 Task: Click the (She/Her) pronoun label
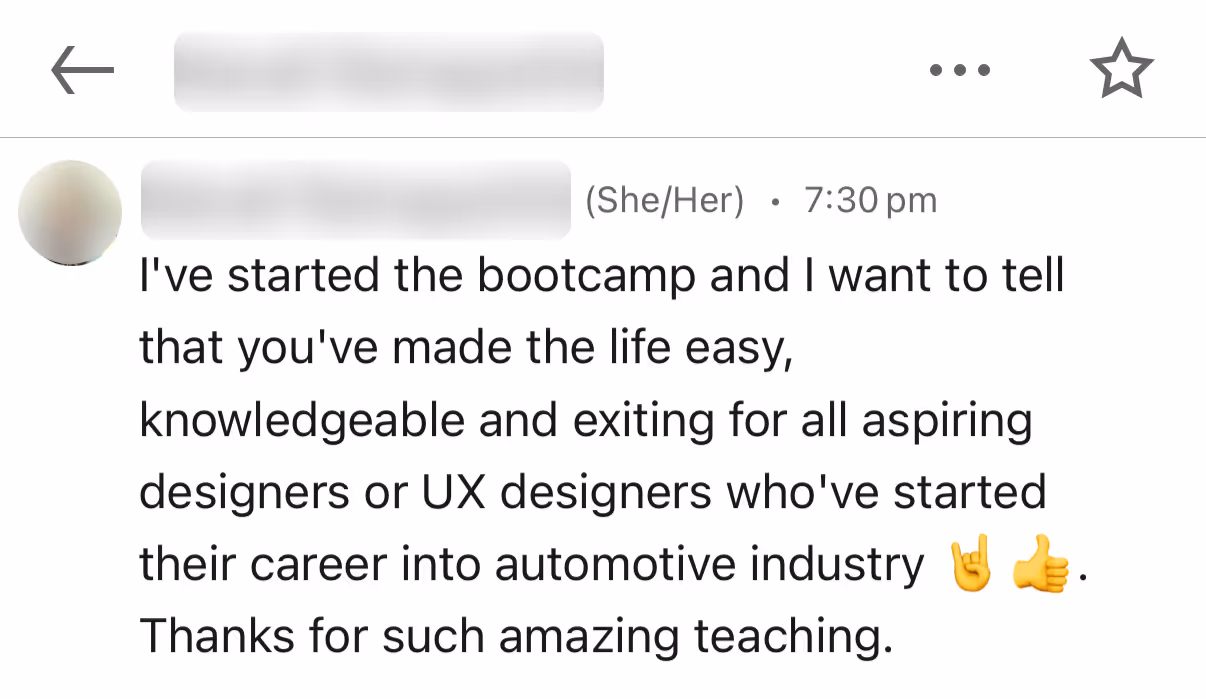666,199
